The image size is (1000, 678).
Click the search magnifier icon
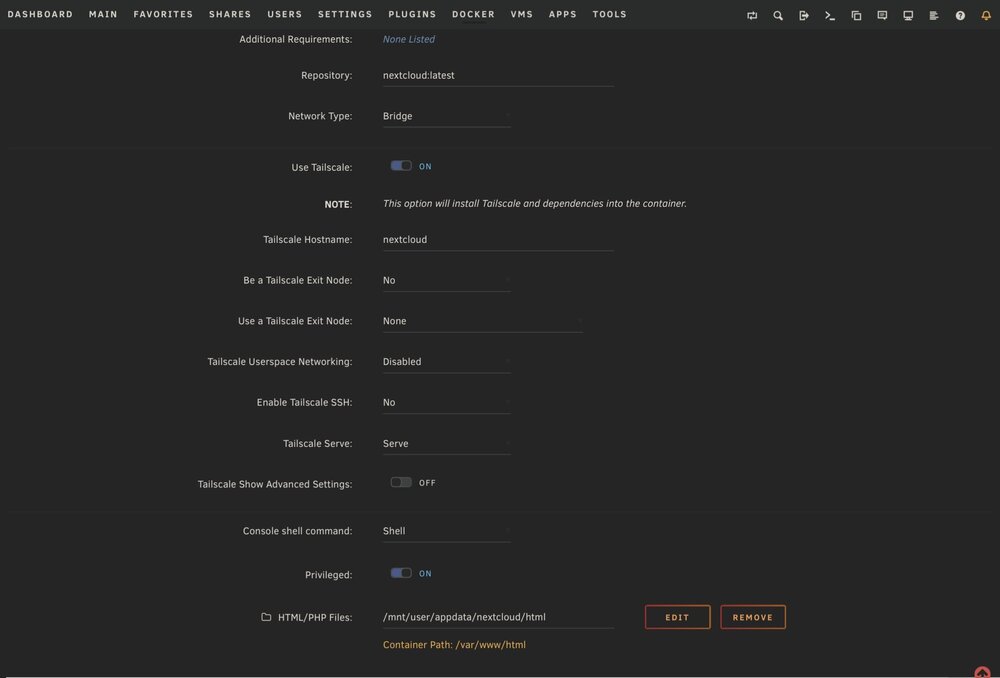tap(778, 15)
